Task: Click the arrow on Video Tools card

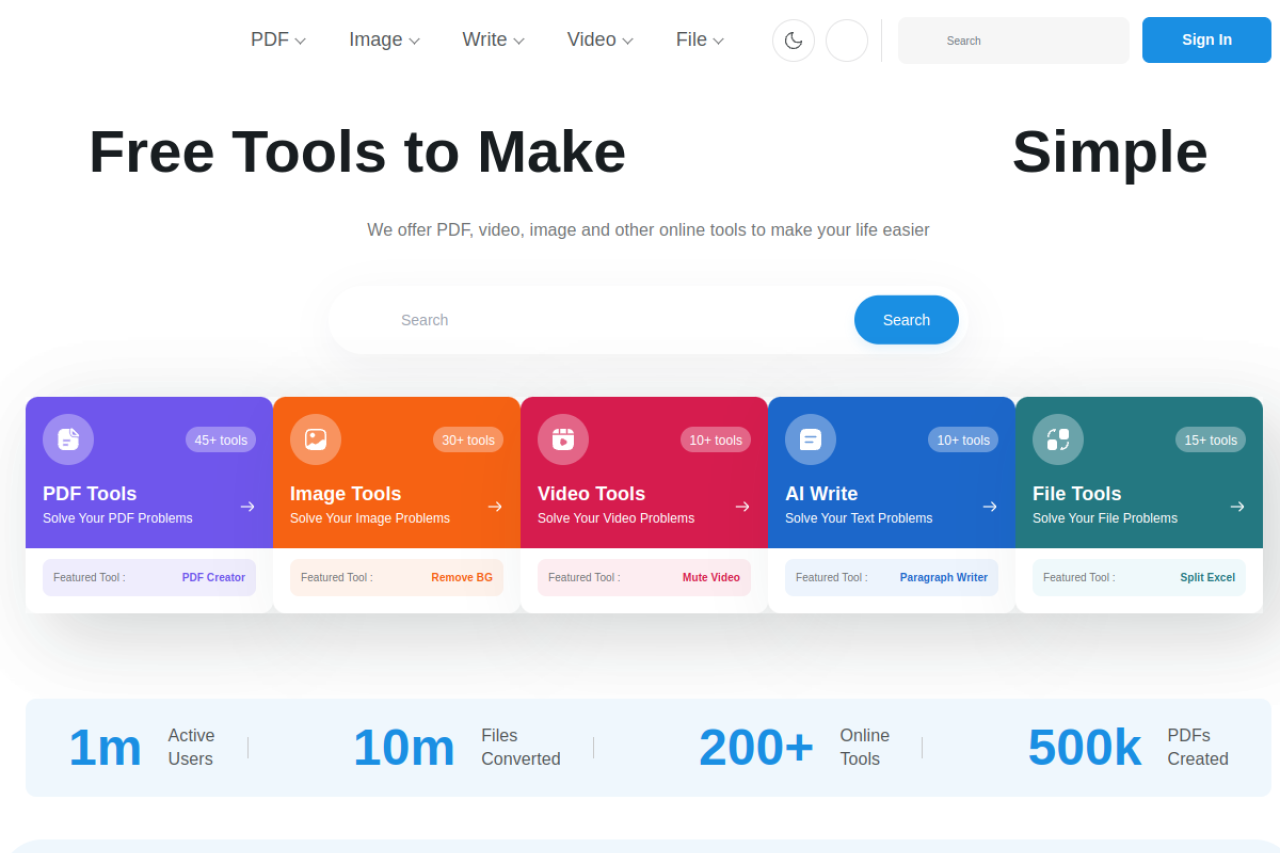Action: coord(742,507)
